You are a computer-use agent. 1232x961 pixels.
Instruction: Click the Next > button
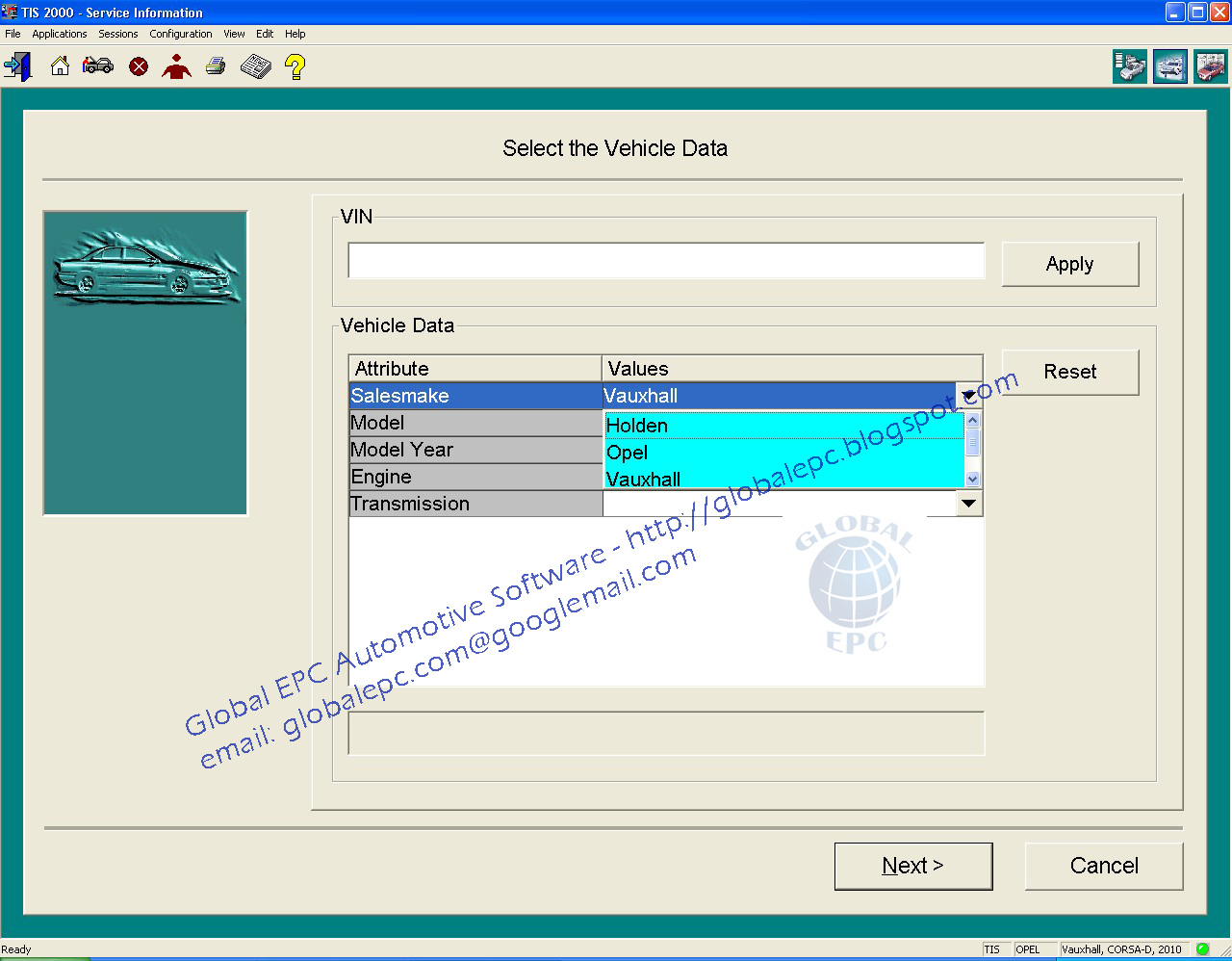[x=912, y=866]
